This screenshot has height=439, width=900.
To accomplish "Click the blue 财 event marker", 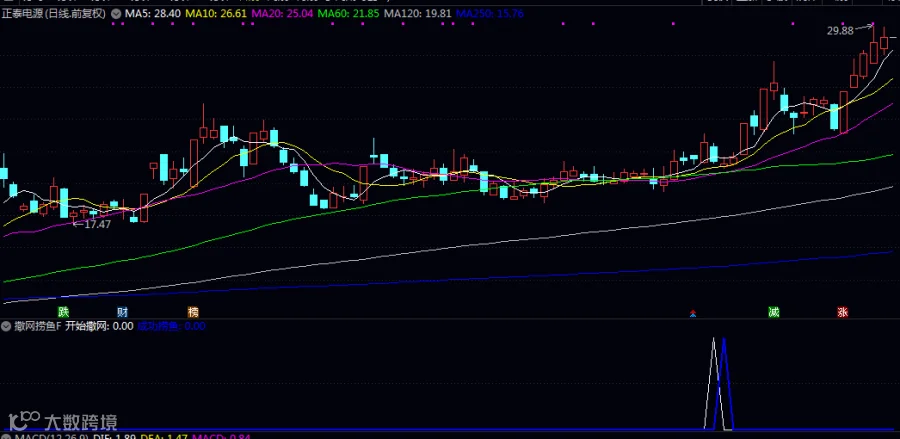I will (122, 312).
